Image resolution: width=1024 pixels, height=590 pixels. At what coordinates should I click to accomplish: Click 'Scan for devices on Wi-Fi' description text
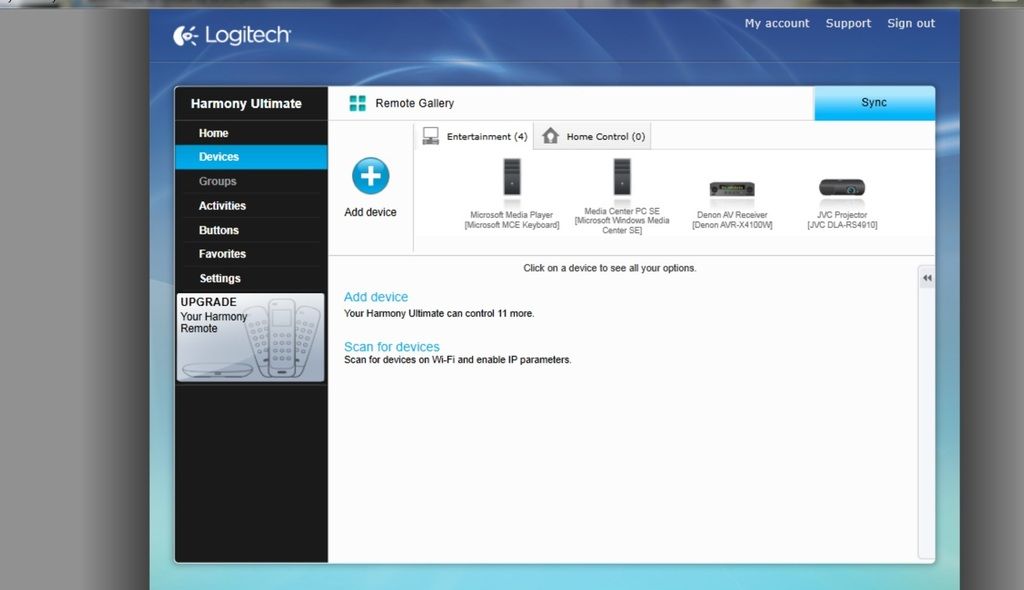coord(458,360)
